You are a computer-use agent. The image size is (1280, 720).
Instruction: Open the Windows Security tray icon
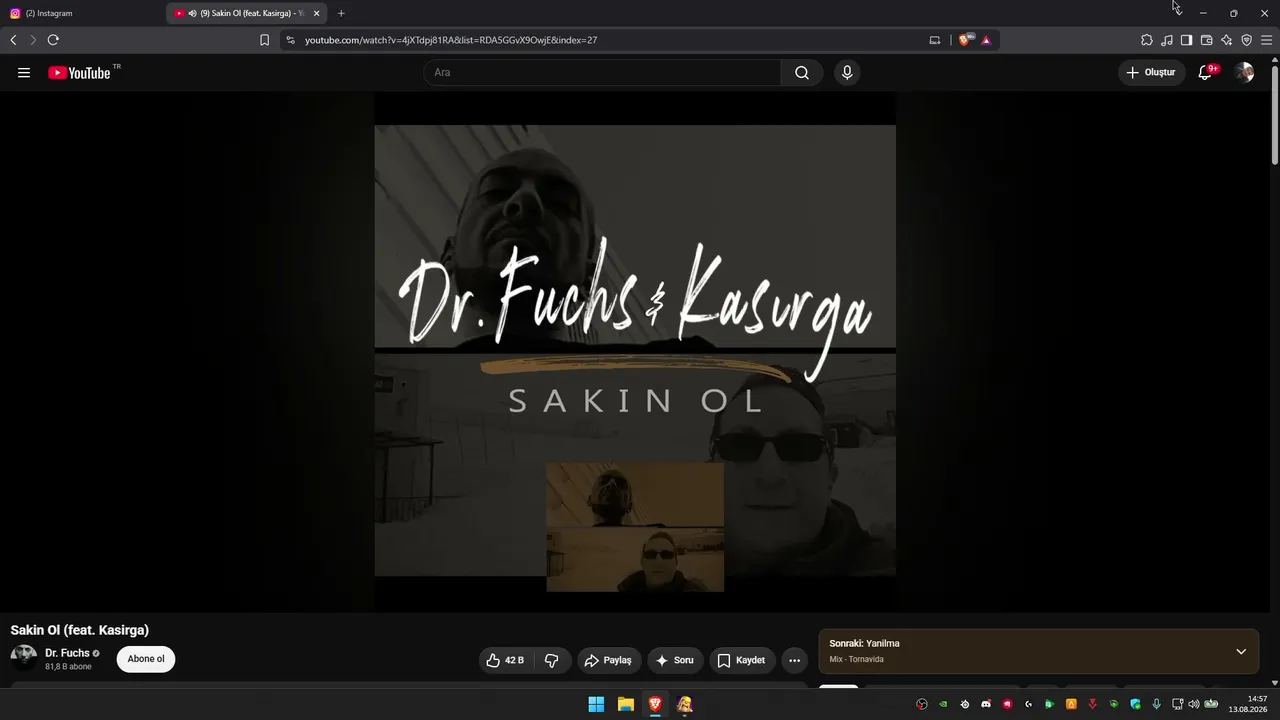[x=1135, y=704]
